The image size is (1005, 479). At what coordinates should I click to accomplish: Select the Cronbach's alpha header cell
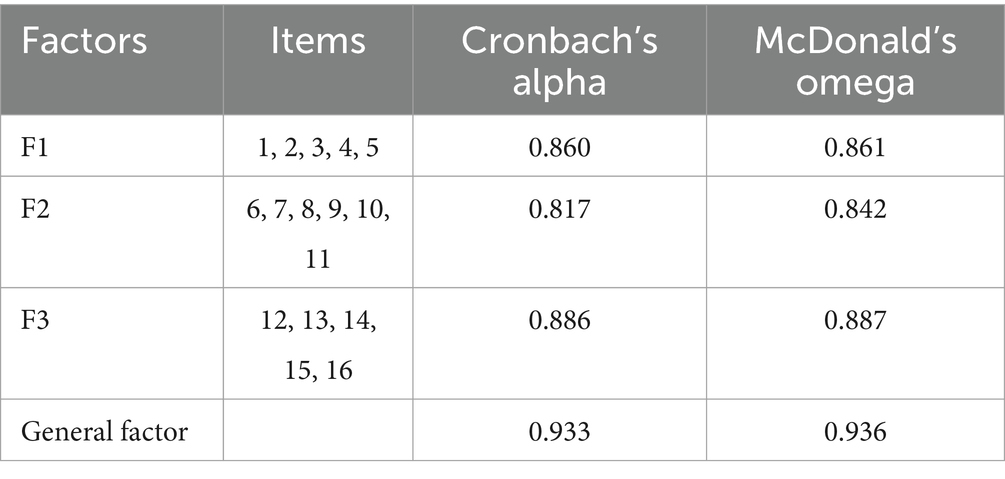pyautogui.click(x=559, y=60)
